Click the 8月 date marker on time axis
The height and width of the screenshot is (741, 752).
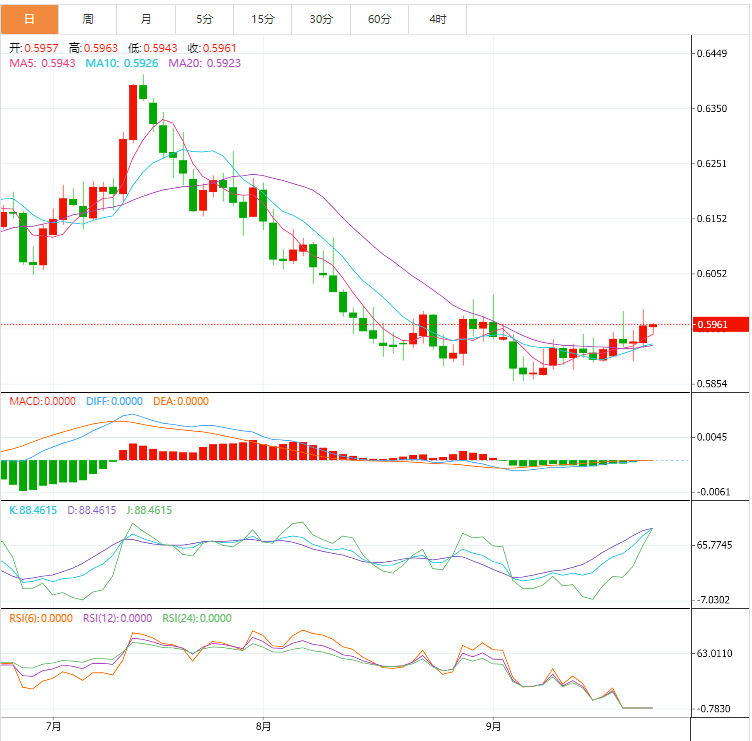(x=263, y=726)
